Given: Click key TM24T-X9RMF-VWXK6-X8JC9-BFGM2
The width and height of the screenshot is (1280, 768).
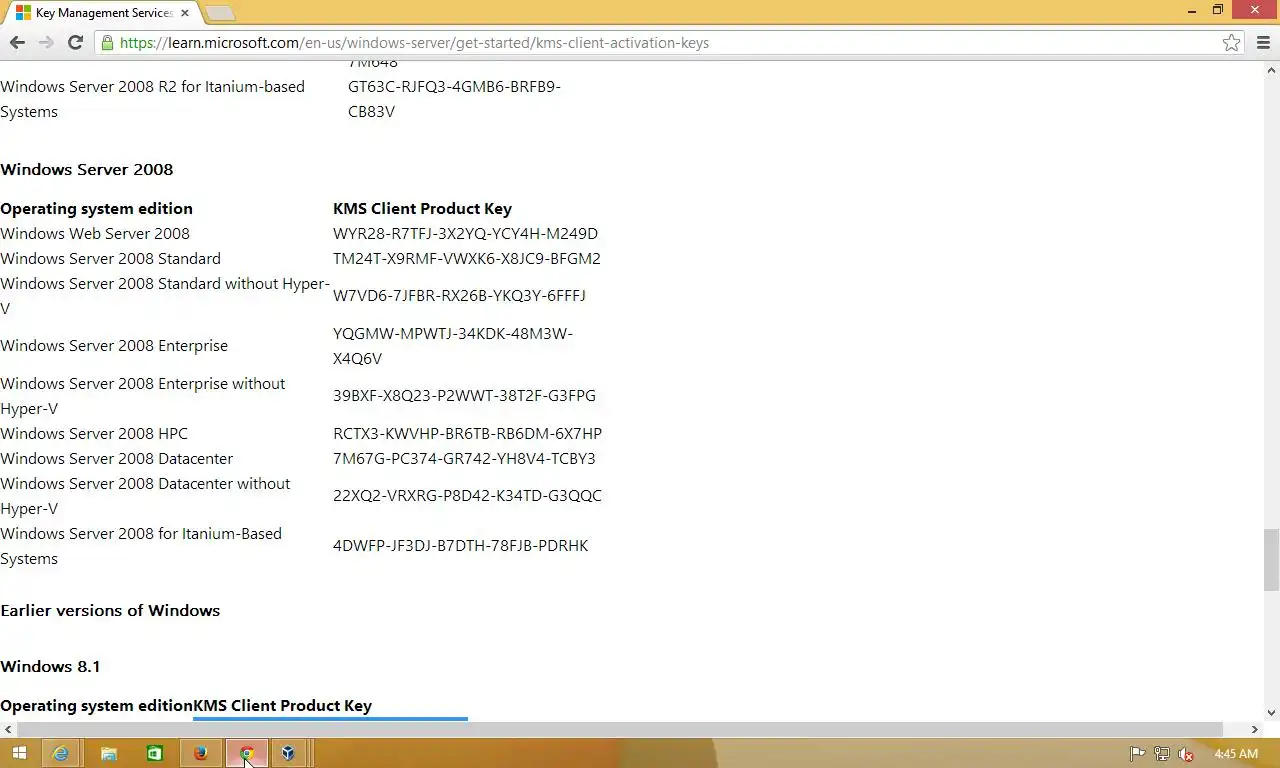Looking at the screenshot, I should [x=467, y=258].
